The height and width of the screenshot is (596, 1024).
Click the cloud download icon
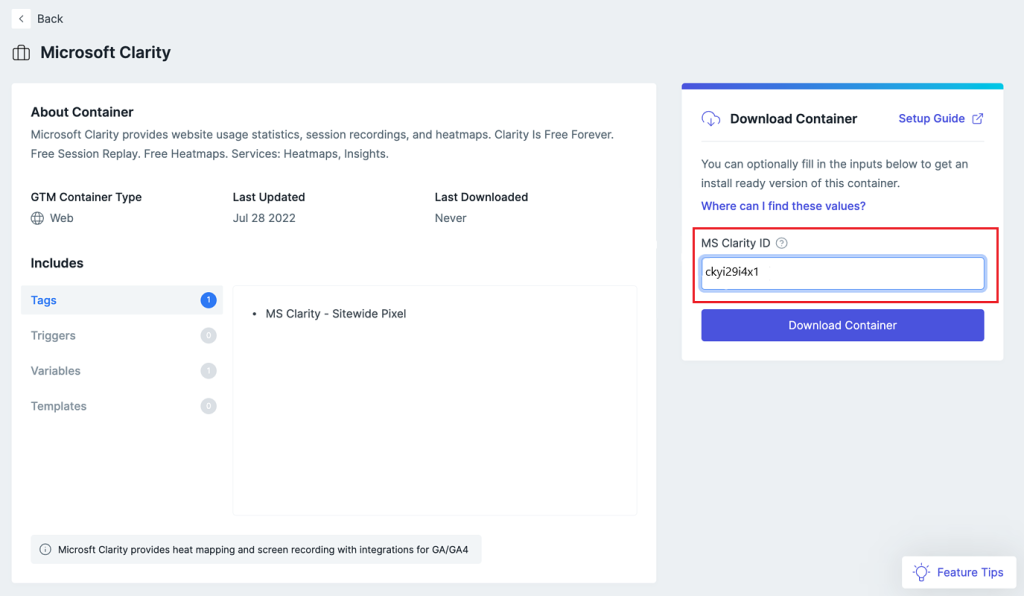(x=711, y=119)
